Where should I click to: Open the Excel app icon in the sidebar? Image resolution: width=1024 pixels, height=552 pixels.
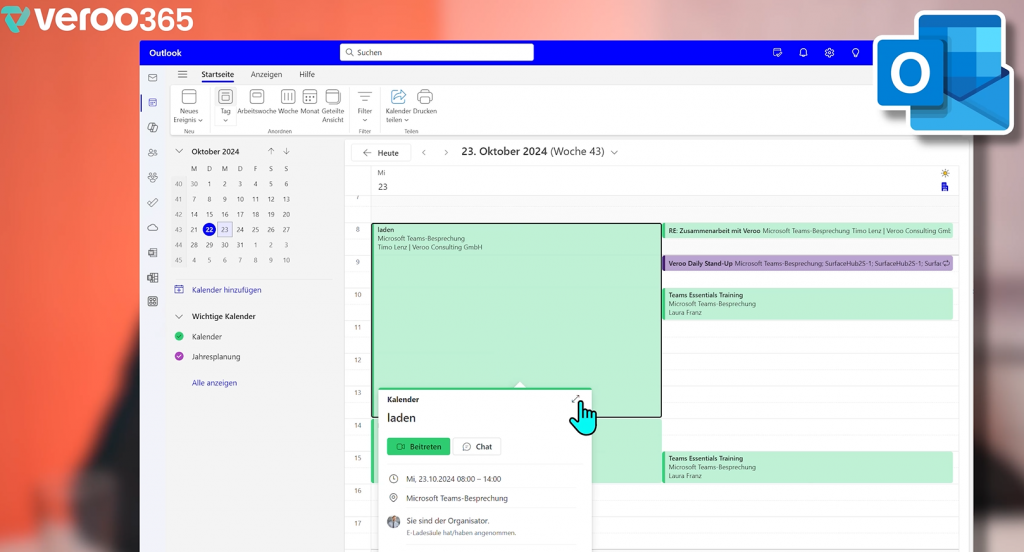pos(152,278)
